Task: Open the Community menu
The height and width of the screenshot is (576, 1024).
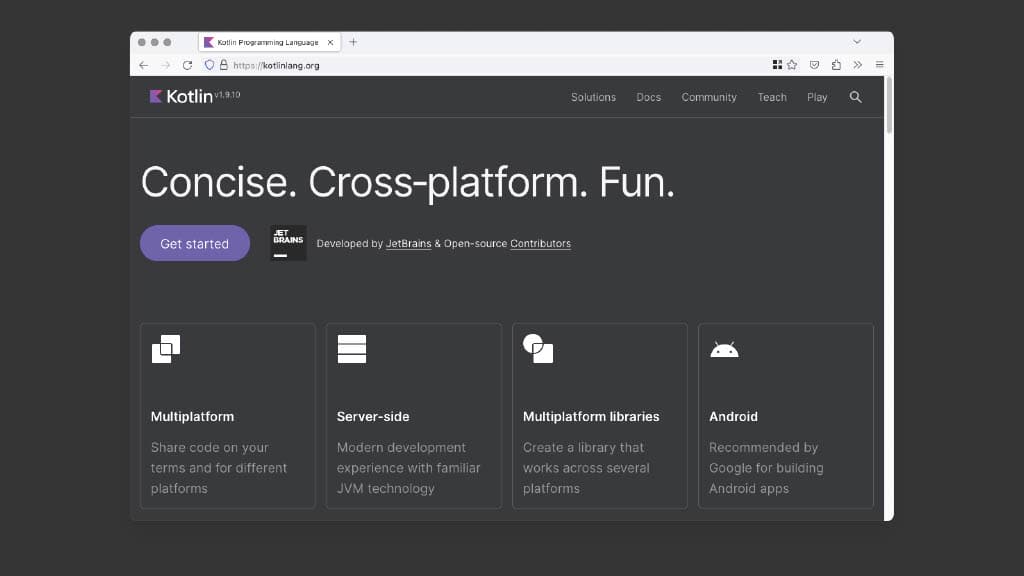Action: (x=709, y=97)
